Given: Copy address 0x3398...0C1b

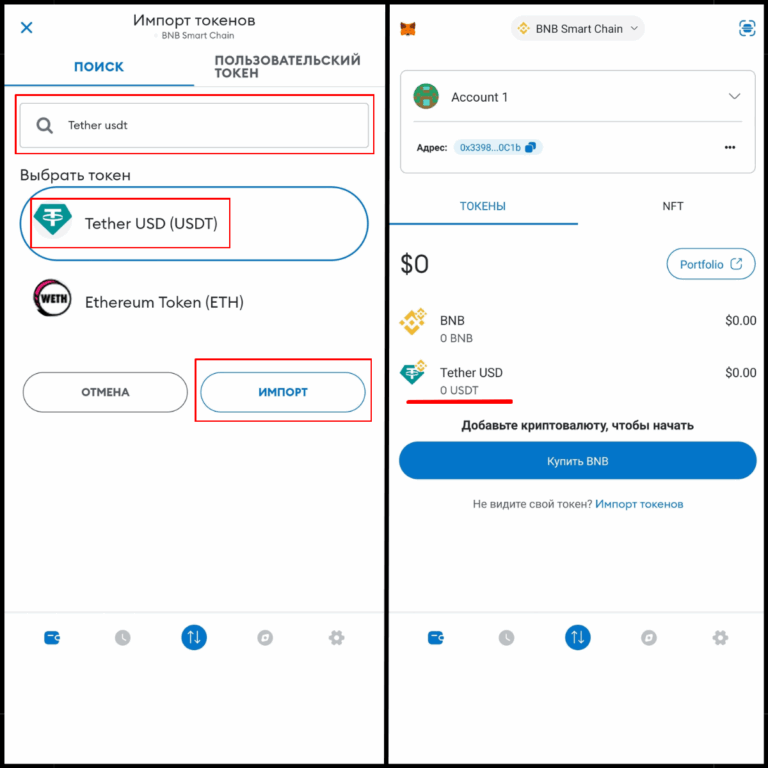Looking at the screenshot, I should [498, 147].
